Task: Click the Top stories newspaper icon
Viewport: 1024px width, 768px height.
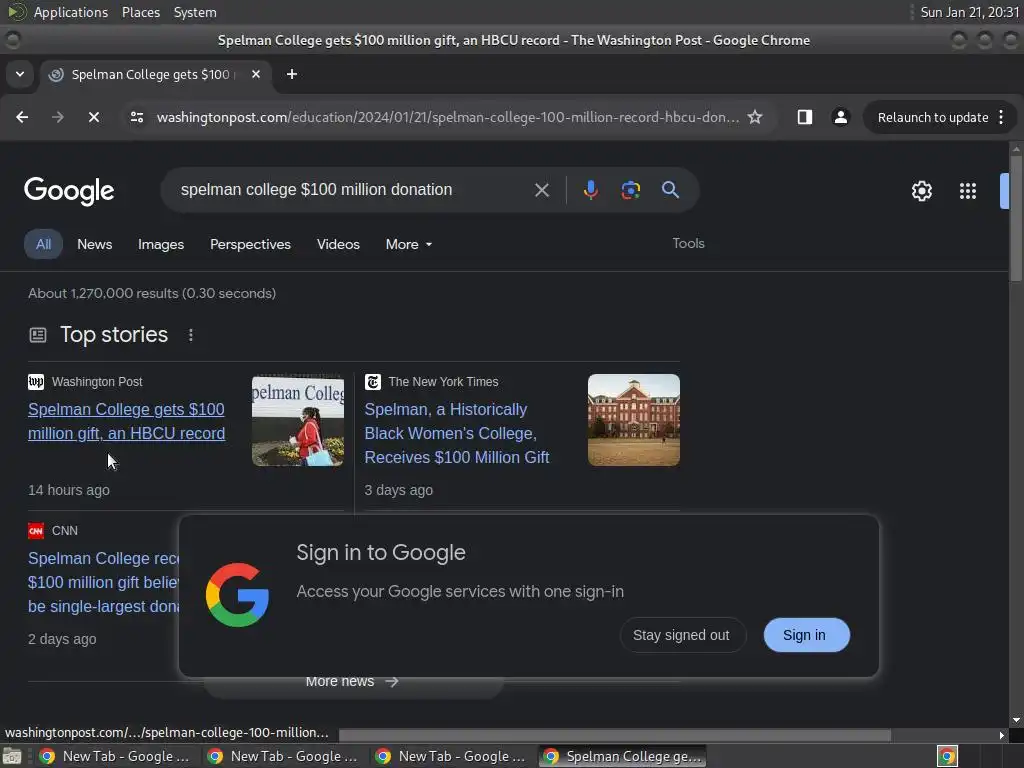Action: coord(38,335)
